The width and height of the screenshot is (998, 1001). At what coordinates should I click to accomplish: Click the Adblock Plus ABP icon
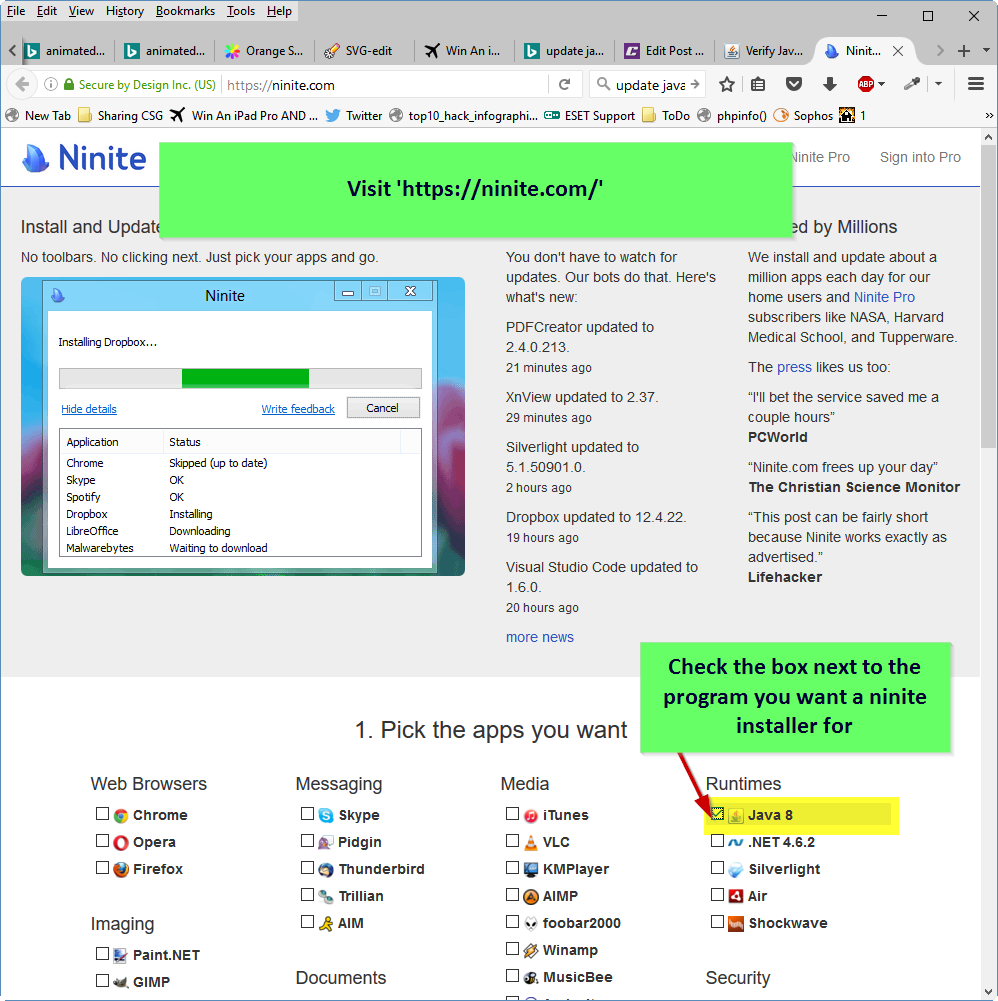pyautogui.click(x=866, y=84)
